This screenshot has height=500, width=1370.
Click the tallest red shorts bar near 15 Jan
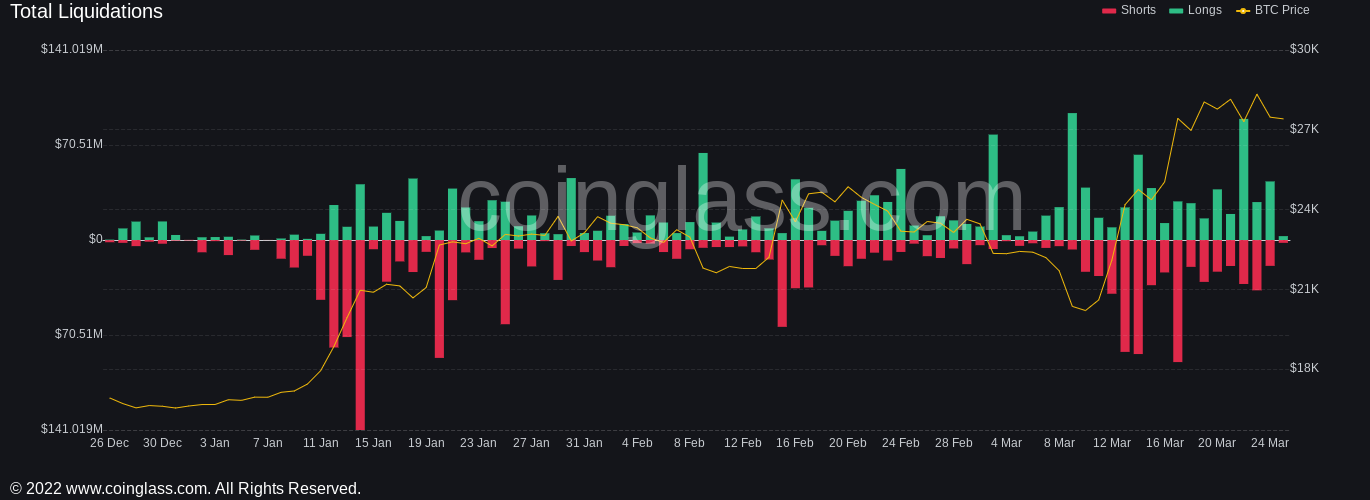(360, 335)
